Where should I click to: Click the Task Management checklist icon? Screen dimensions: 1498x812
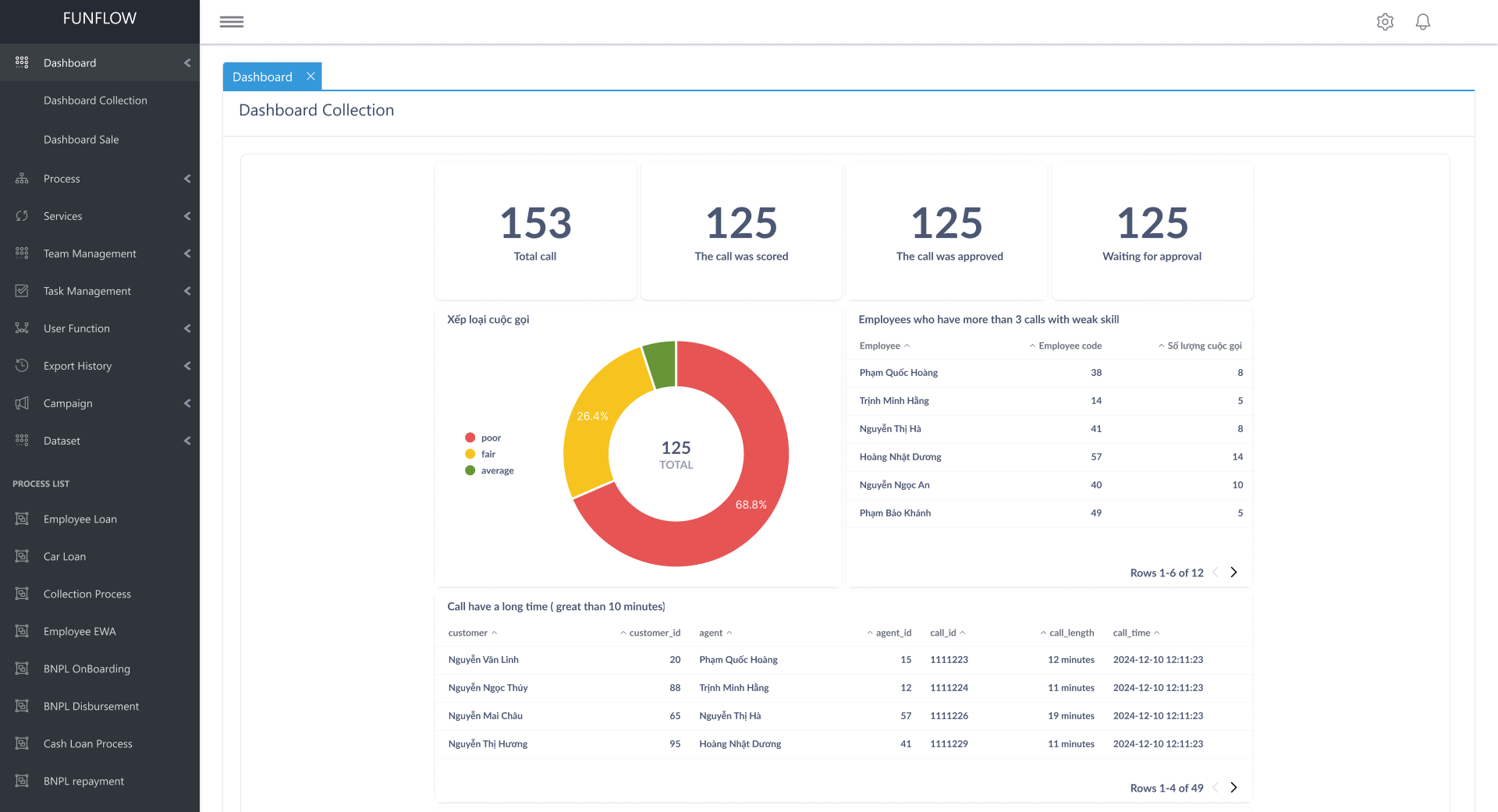[22, 291]
